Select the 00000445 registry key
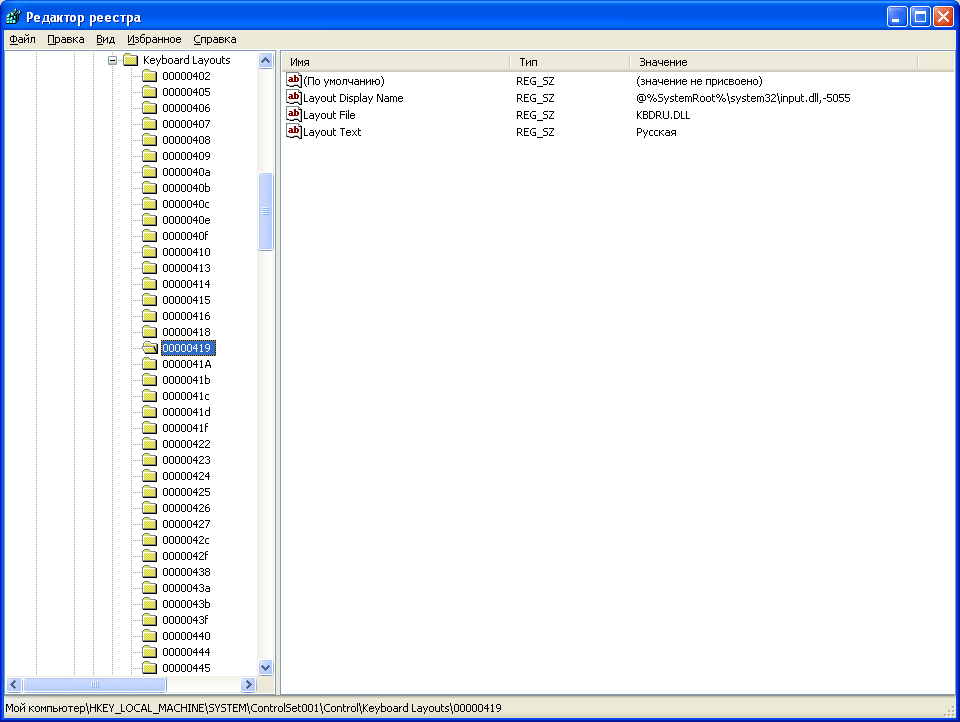The image size is (960, 722). (186, 668)
